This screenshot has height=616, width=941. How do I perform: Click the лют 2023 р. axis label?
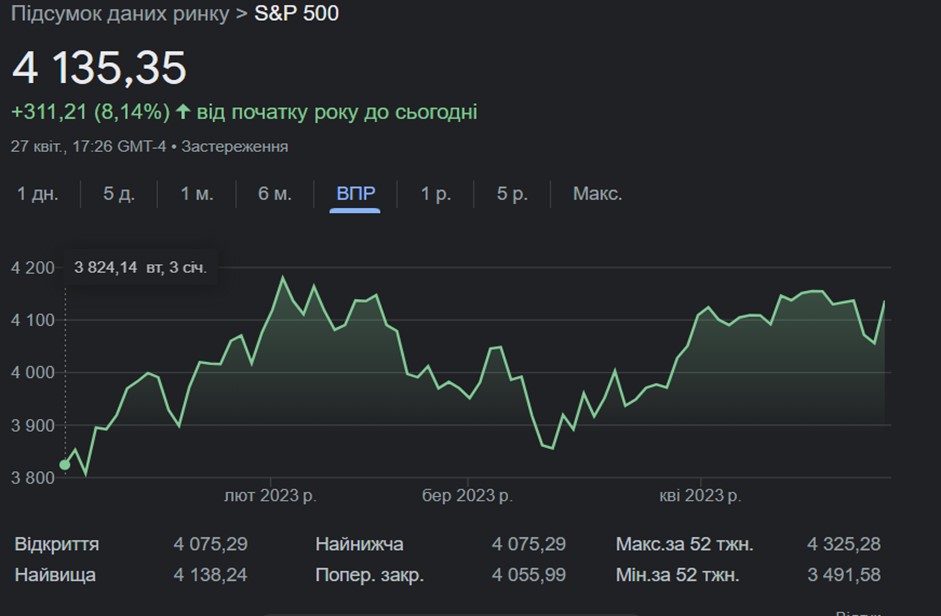coord(270,496)
